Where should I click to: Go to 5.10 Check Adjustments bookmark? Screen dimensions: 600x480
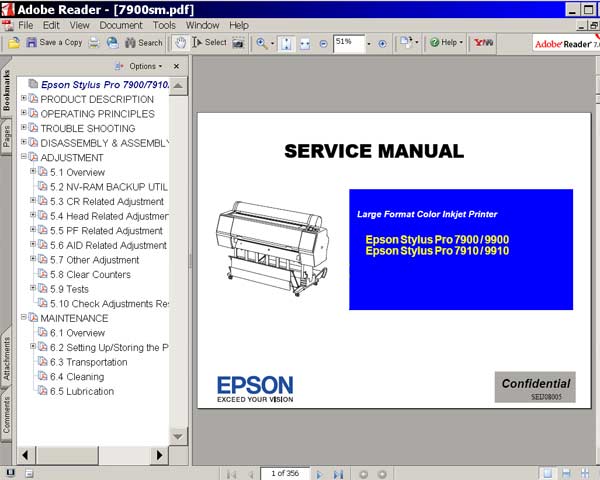point(109,304)
